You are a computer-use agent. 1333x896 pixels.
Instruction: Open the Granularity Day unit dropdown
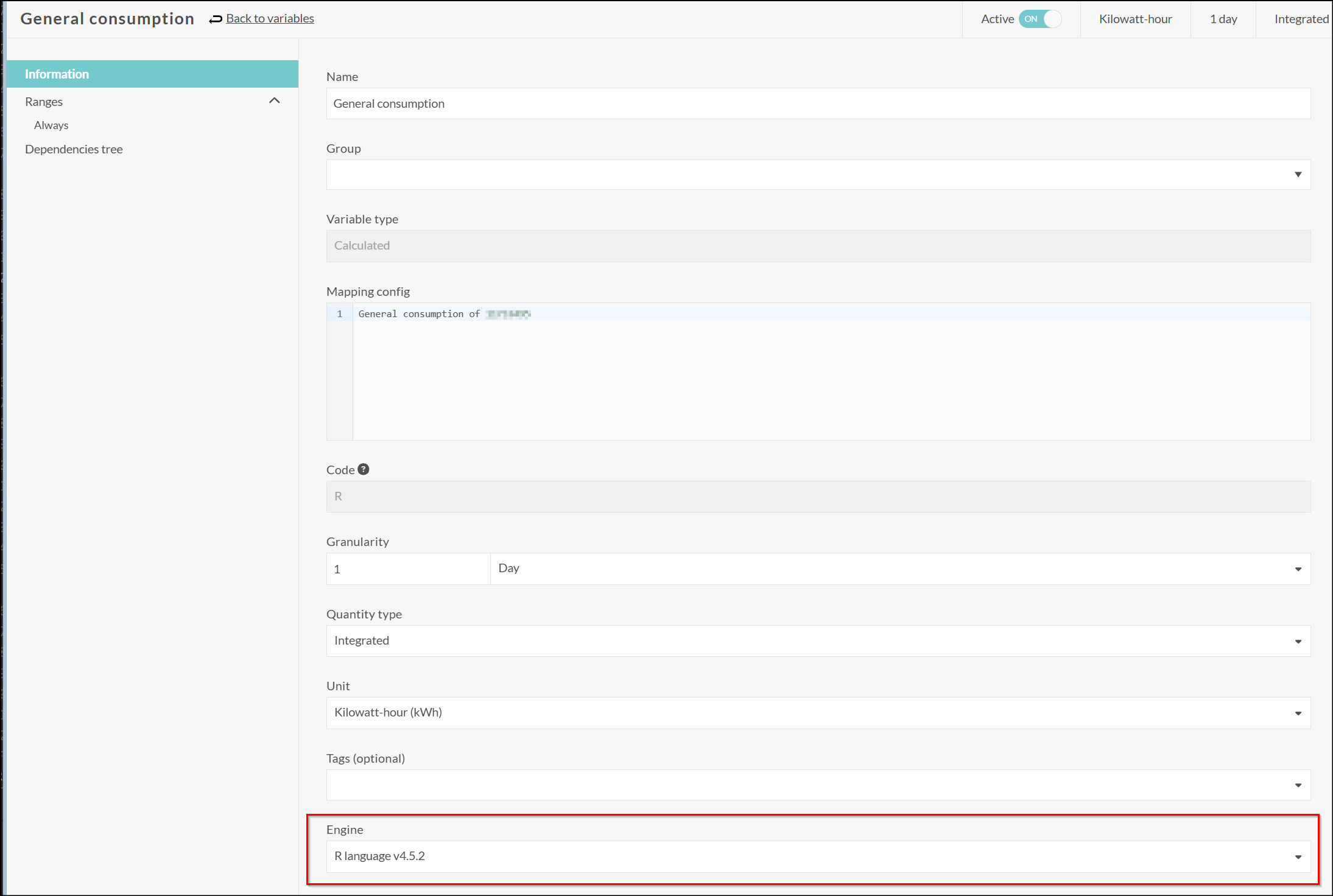pyautogui.click(x=900, y=569)
